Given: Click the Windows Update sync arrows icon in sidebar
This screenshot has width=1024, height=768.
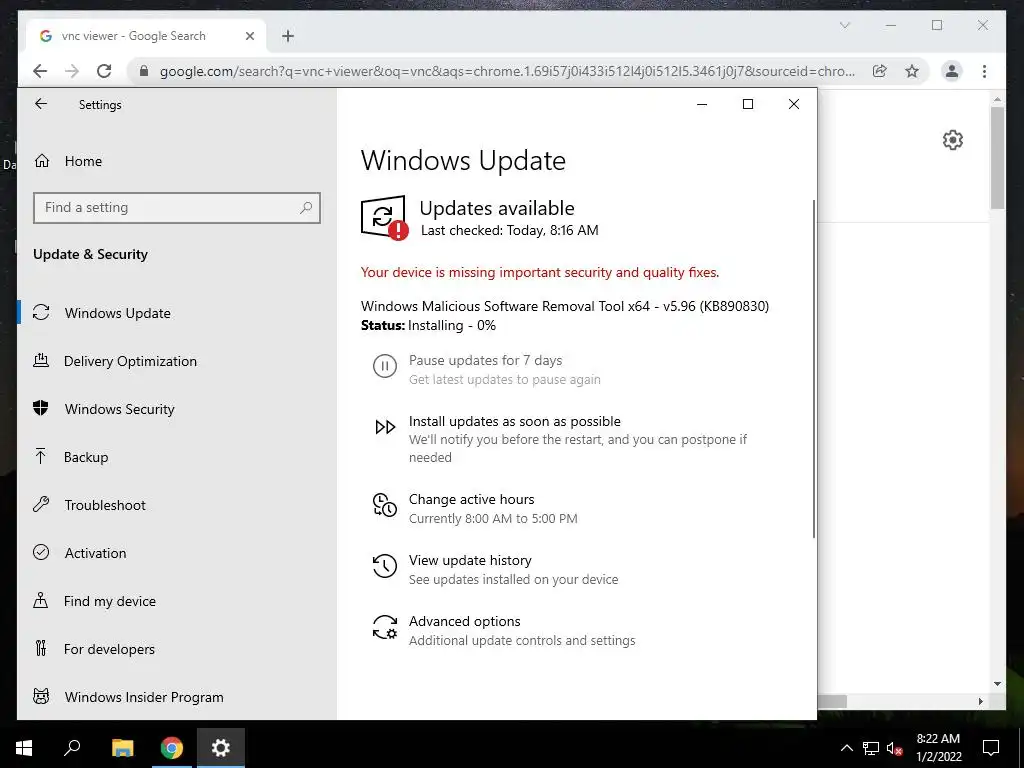Looking at the screenshot, I should coord(41,312).
